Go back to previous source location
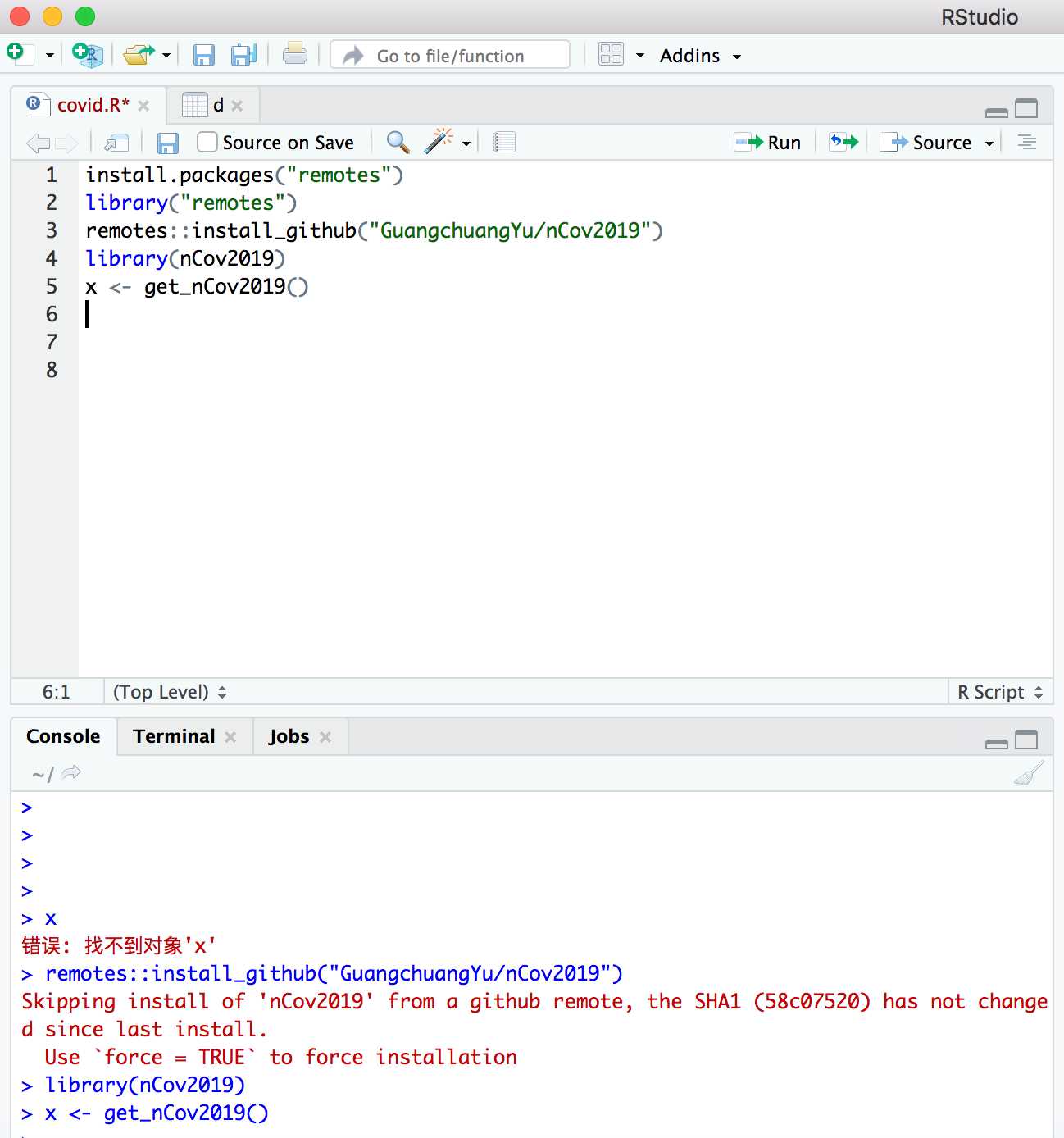 click(x=38, y=143)
